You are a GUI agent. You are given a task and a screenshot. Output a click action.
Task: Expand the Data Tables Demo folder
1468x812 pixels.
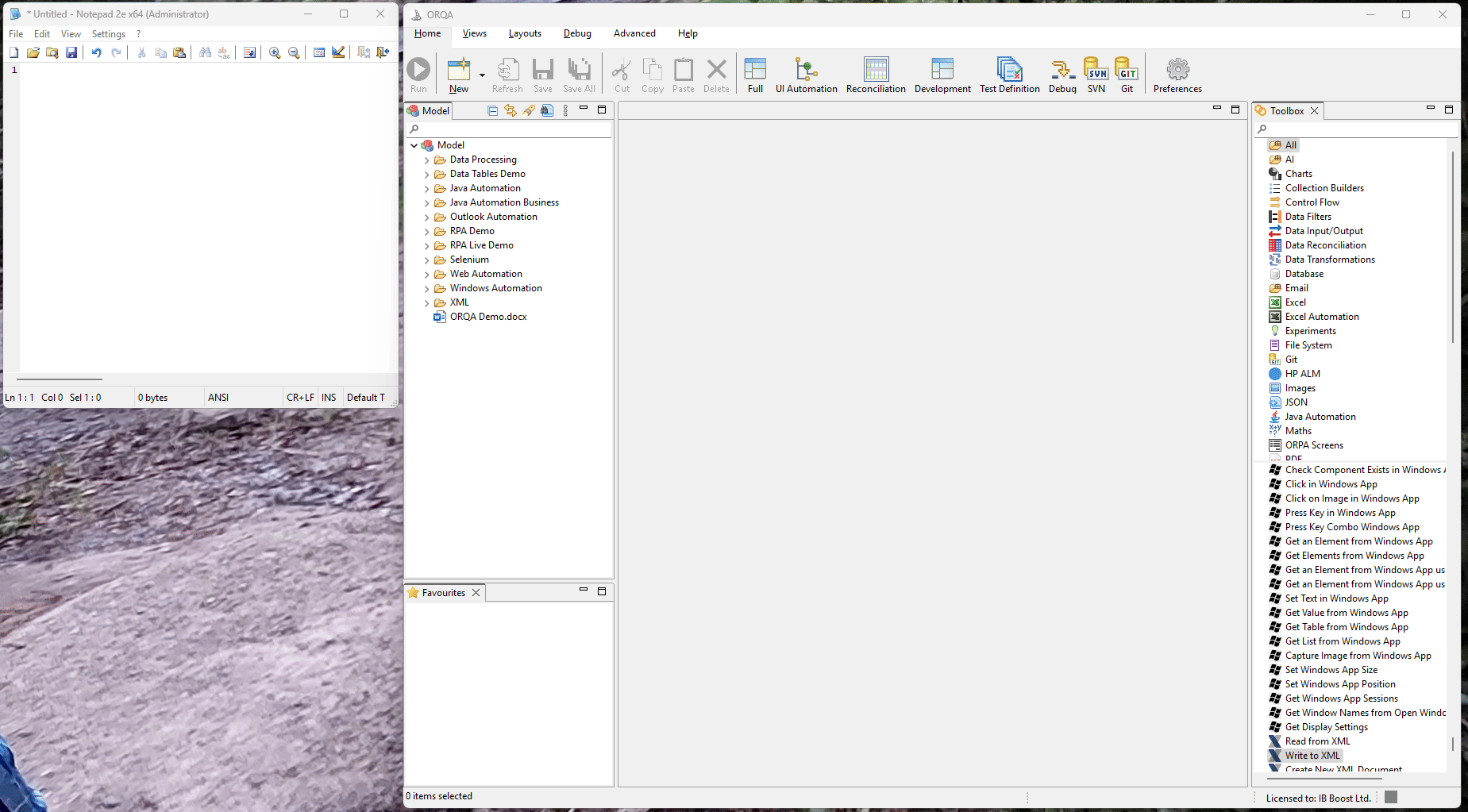point(426,175)
